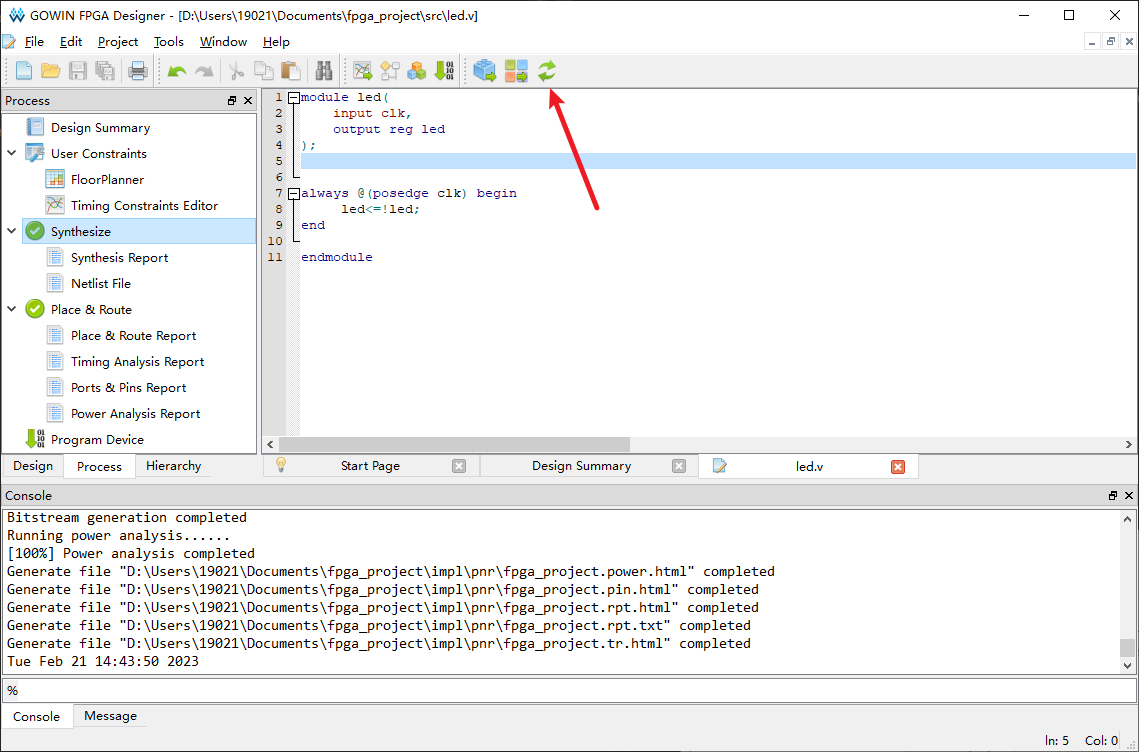Open the Synthesis Report

119,257
